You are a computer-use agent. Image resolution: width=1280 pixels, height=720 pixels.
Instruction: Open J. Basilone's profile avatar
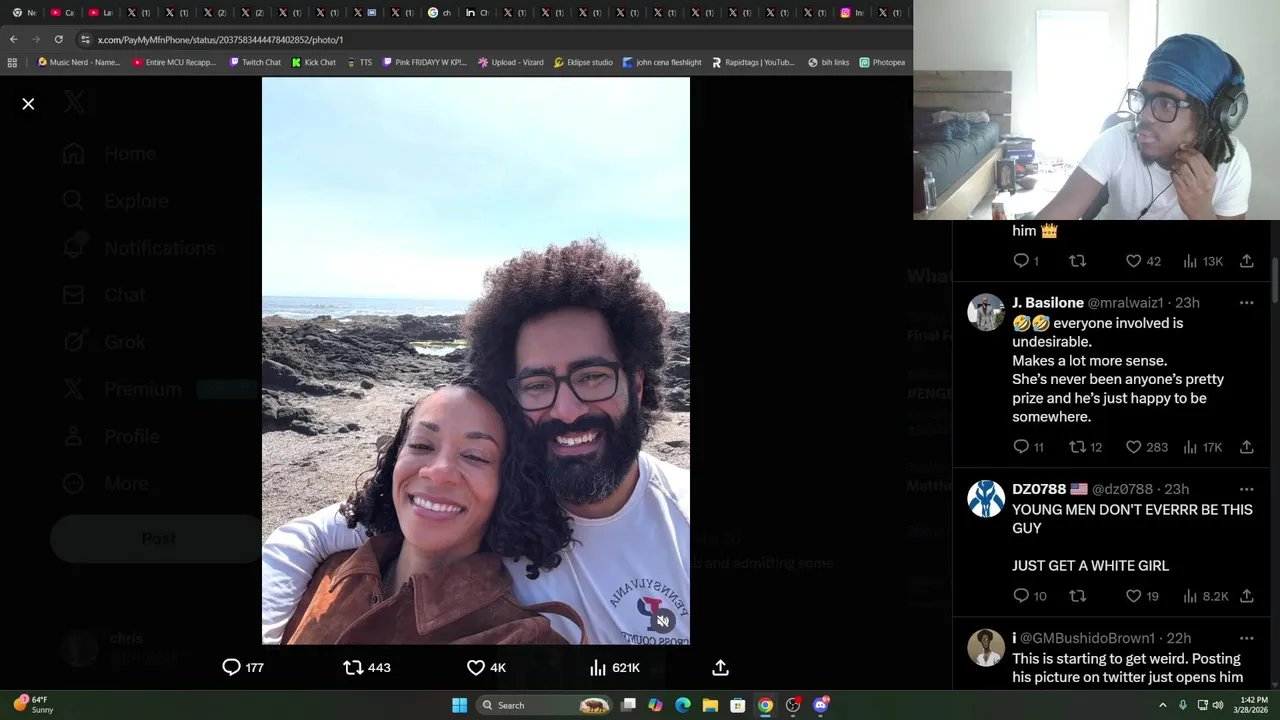click(x=985, y=313)
